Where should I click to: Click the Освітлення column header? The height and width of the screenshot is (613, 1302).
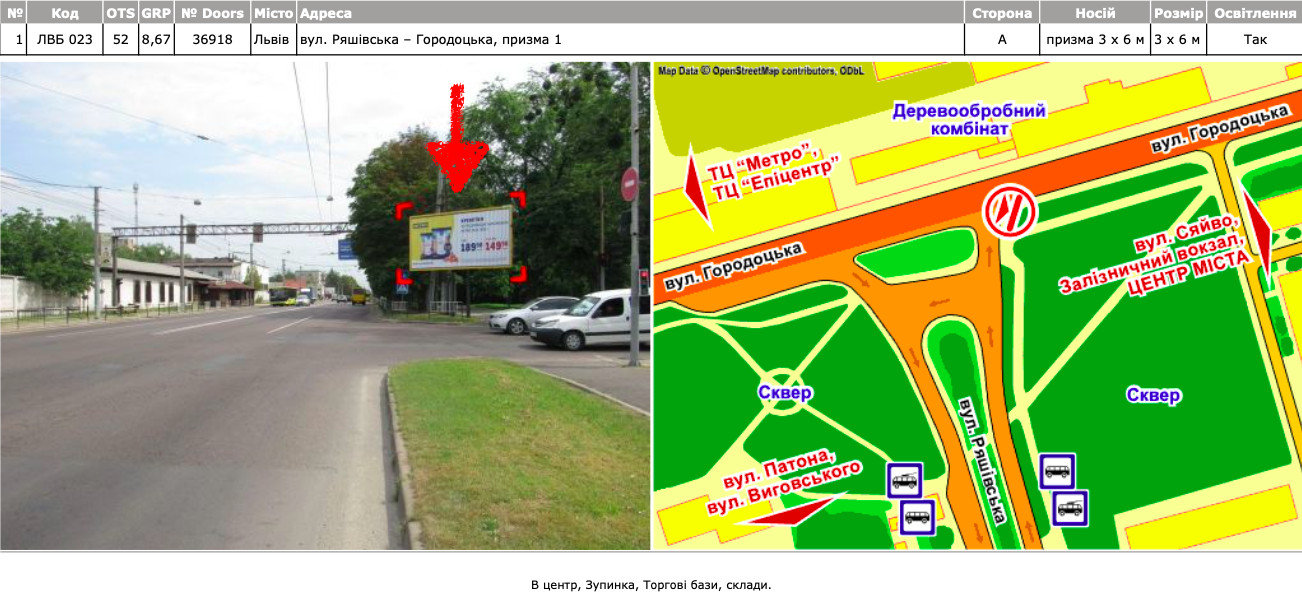tap(1254, 13)
